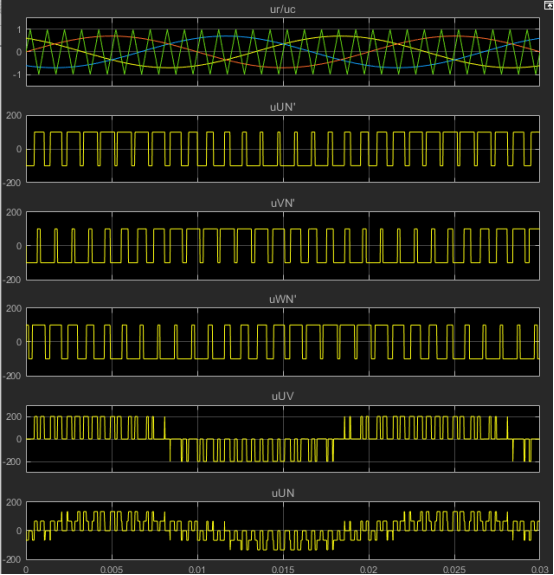Click inside the uUV line voltage display

tap(283, 439)
